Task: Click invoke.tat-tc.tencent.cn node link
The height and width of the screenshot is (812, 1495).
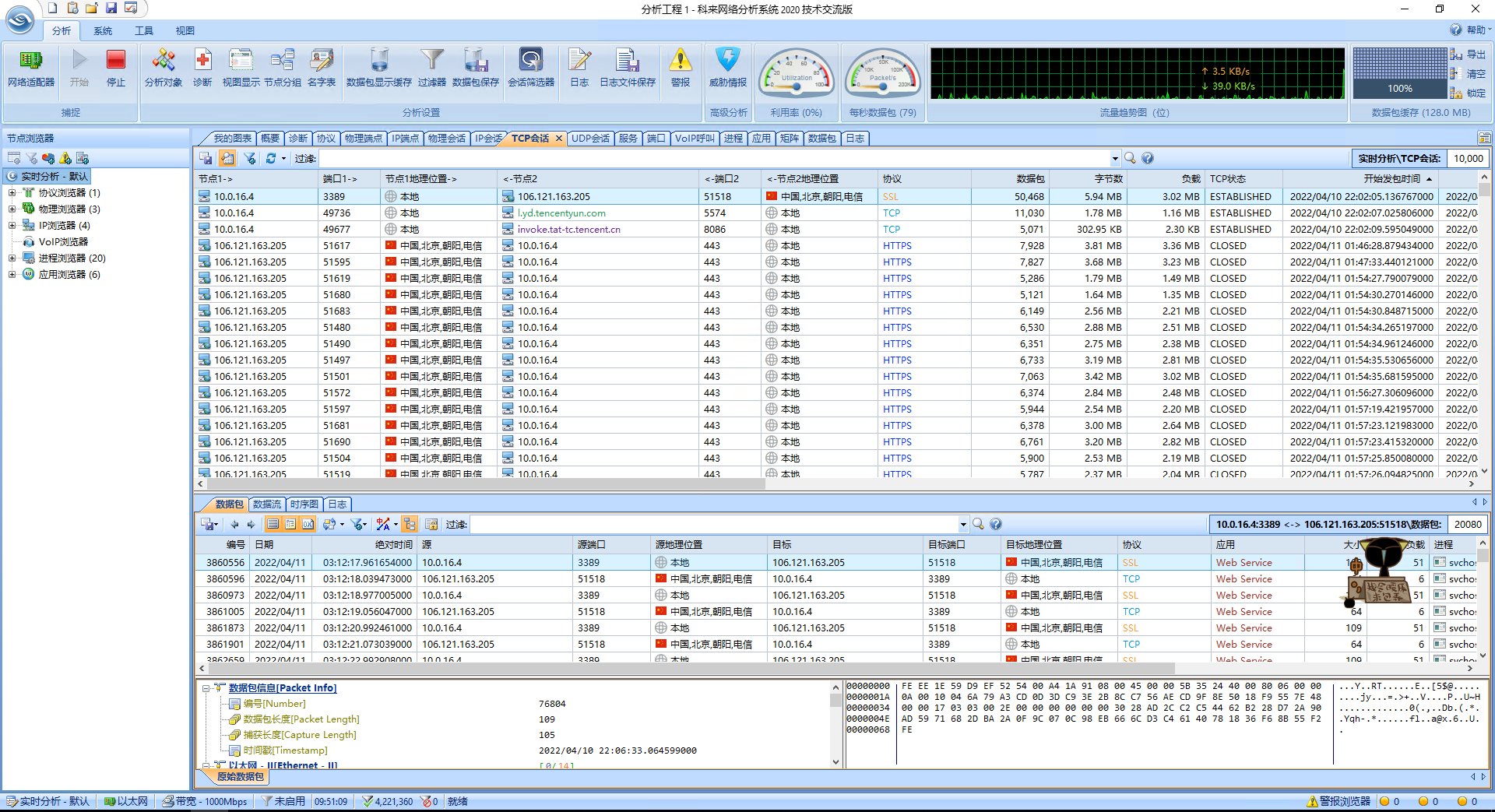Action: (569, 229)
